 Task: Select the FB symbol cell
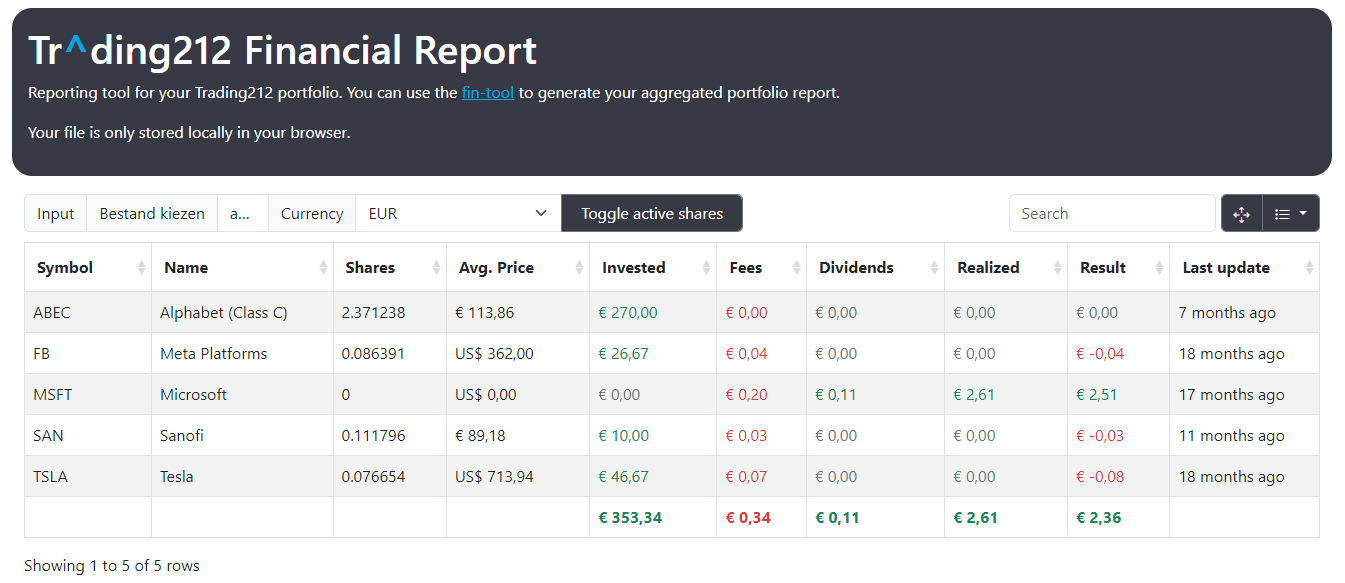coord(88,354)
